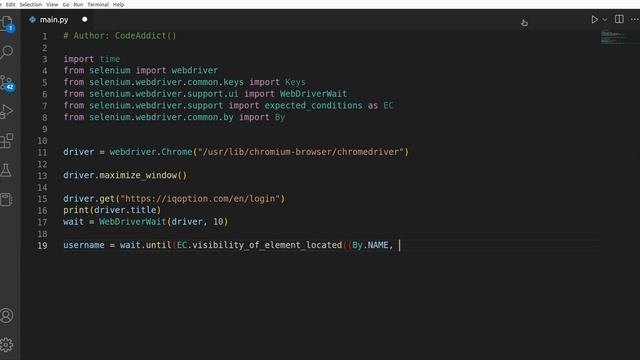Run Python file with play button
Screen dimensions: 640x360
tap(594, 20)
